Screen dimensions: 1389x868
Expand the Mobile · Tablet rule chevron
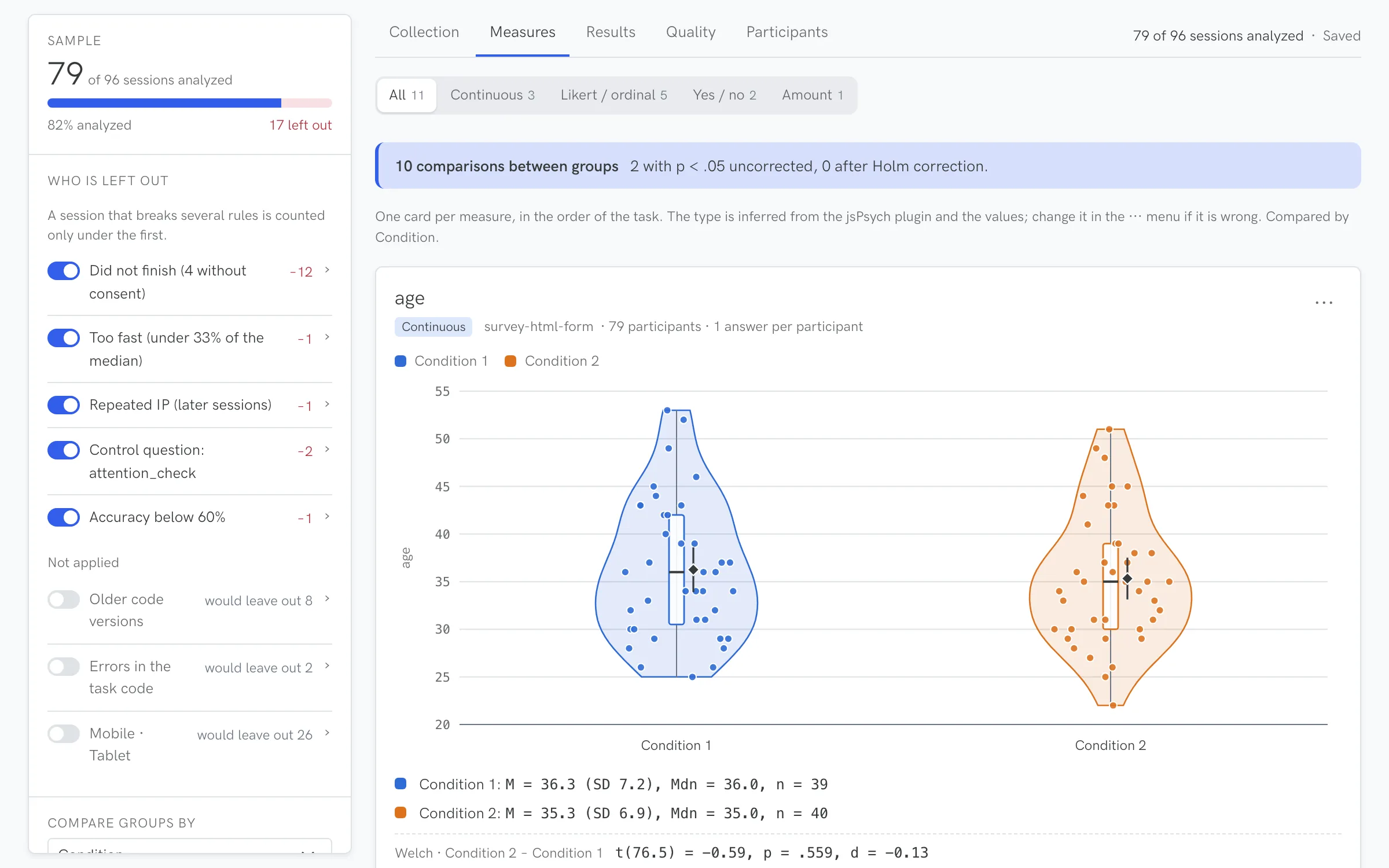(x=327, y=733)
